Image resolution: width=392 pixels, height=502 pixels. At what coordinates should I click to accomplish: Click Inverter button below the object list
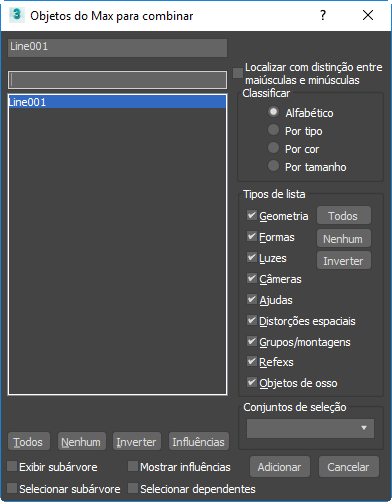coord(137,442)
